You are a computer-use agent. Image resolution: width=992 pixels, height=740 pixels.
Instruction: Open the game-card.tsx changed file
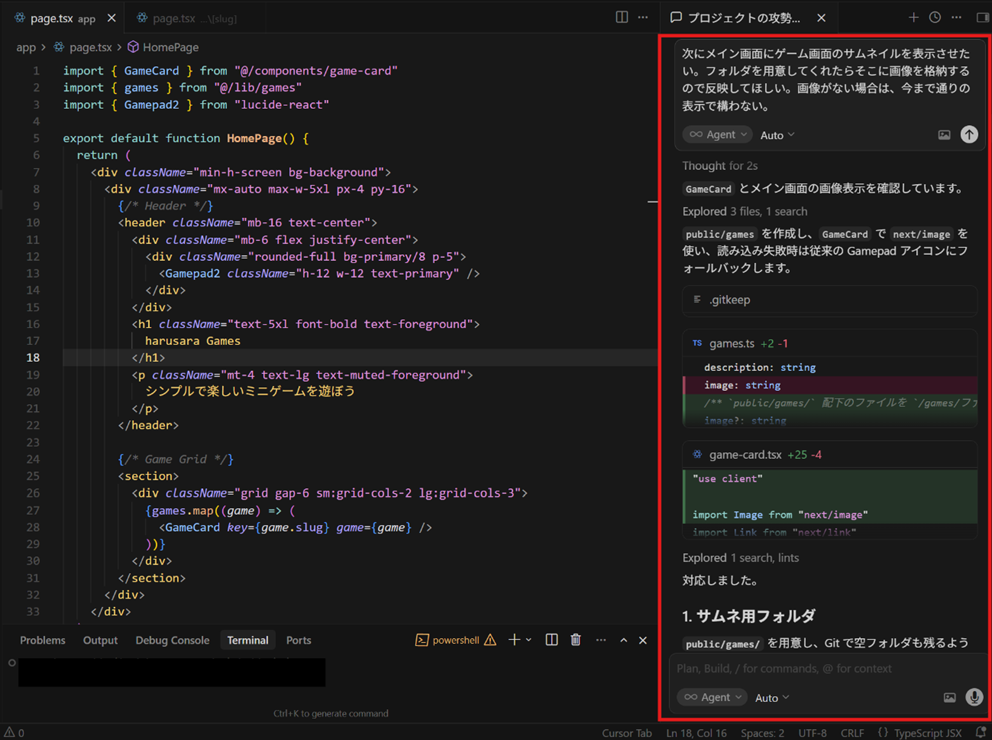pos(745,454)
